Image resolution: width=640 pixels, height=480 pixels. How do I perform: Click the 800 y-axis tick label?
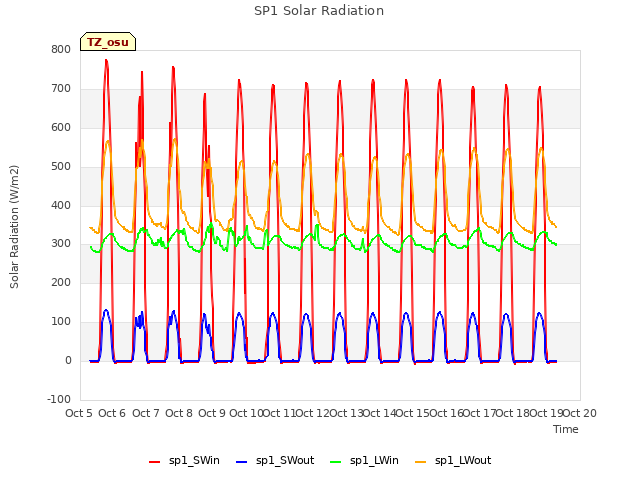tap(61, 49)
